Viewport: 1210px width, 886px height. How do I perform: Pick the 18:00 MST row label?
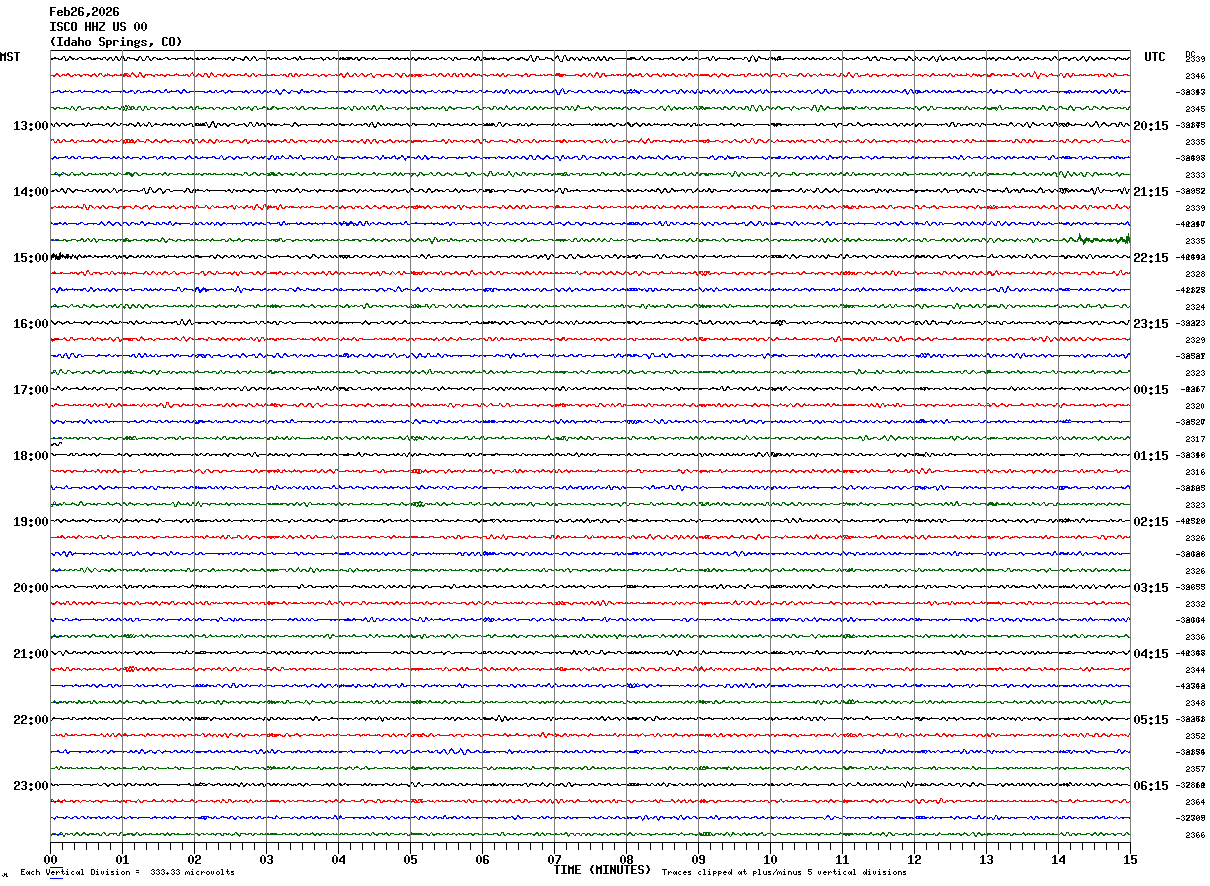pyautogui.click(x=30, y=456)
